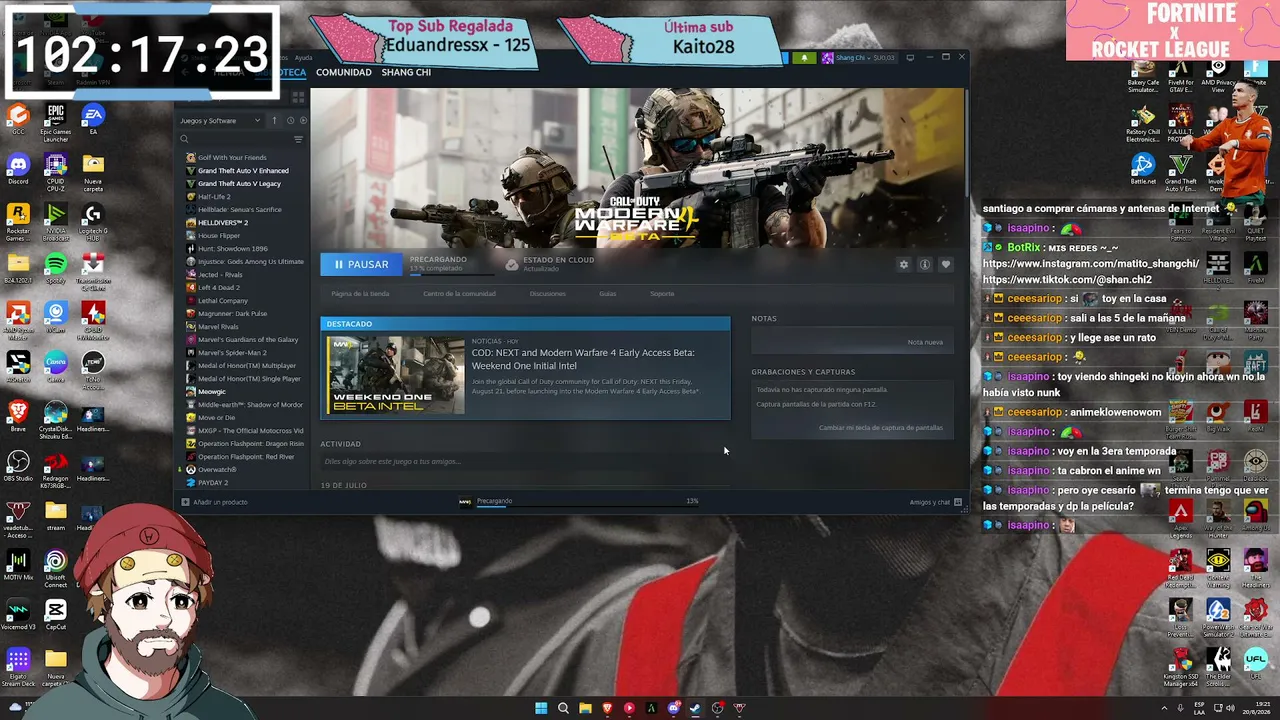Viewport: 1280px width, 720px height.
Task: Open the Elgato Stream Deck desktop icon
Action: pyautogui.click(x=18, y=666)
